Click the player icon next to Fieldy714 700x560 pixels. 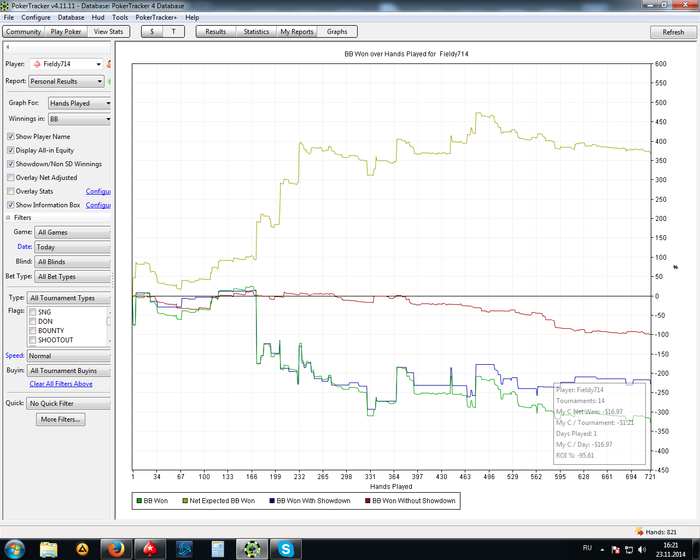pos(37,64)
